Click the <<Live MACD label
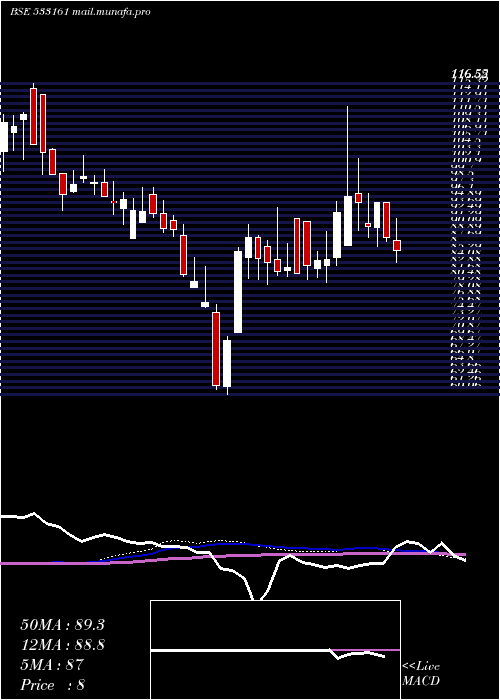The image size is (500, 700). coord(421,674)
